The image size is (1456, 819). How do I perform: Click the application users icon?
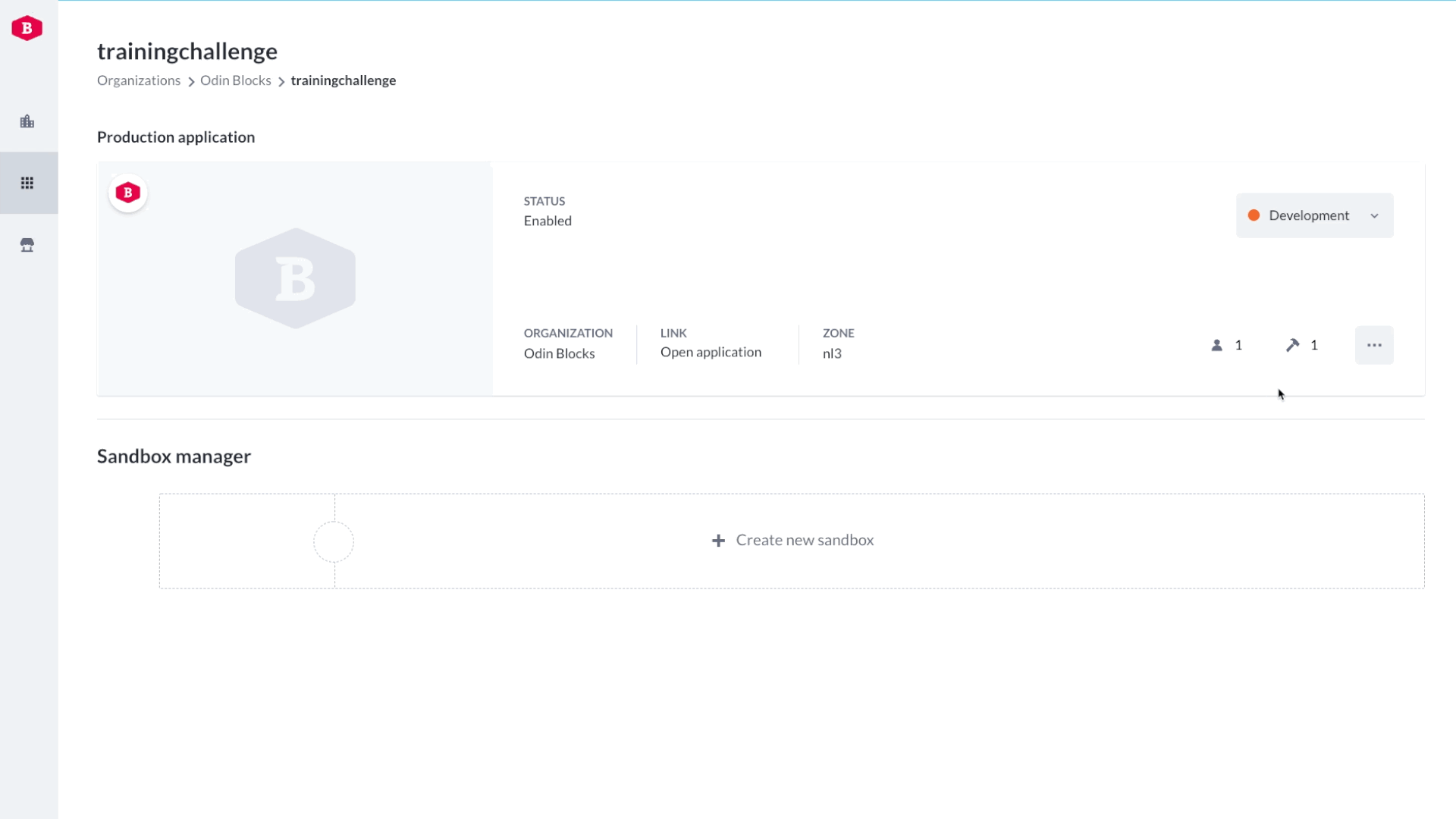point(1216,345)
